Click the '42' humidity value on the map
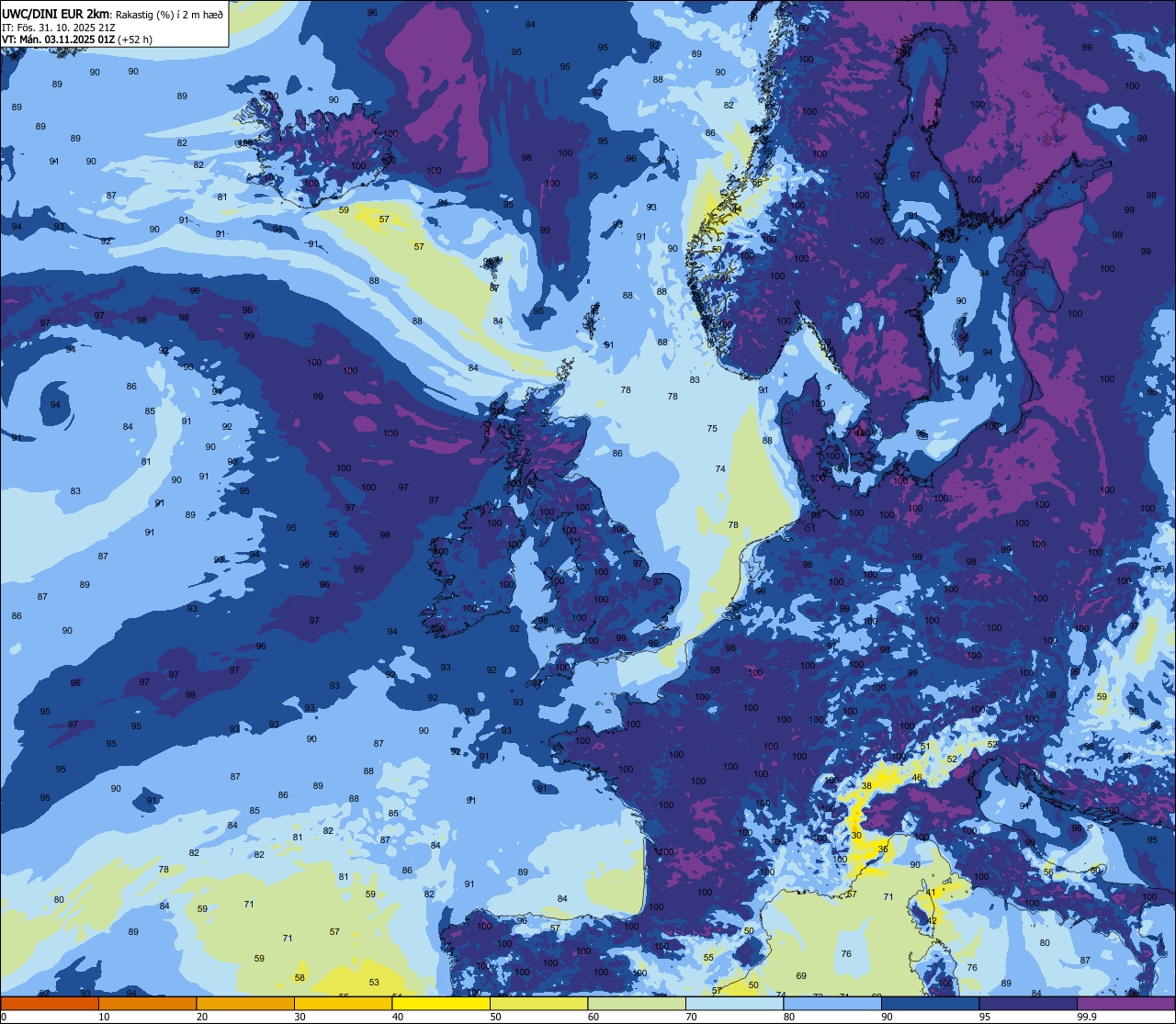Screen dimensions: 1176x1024 pos(932,921)
